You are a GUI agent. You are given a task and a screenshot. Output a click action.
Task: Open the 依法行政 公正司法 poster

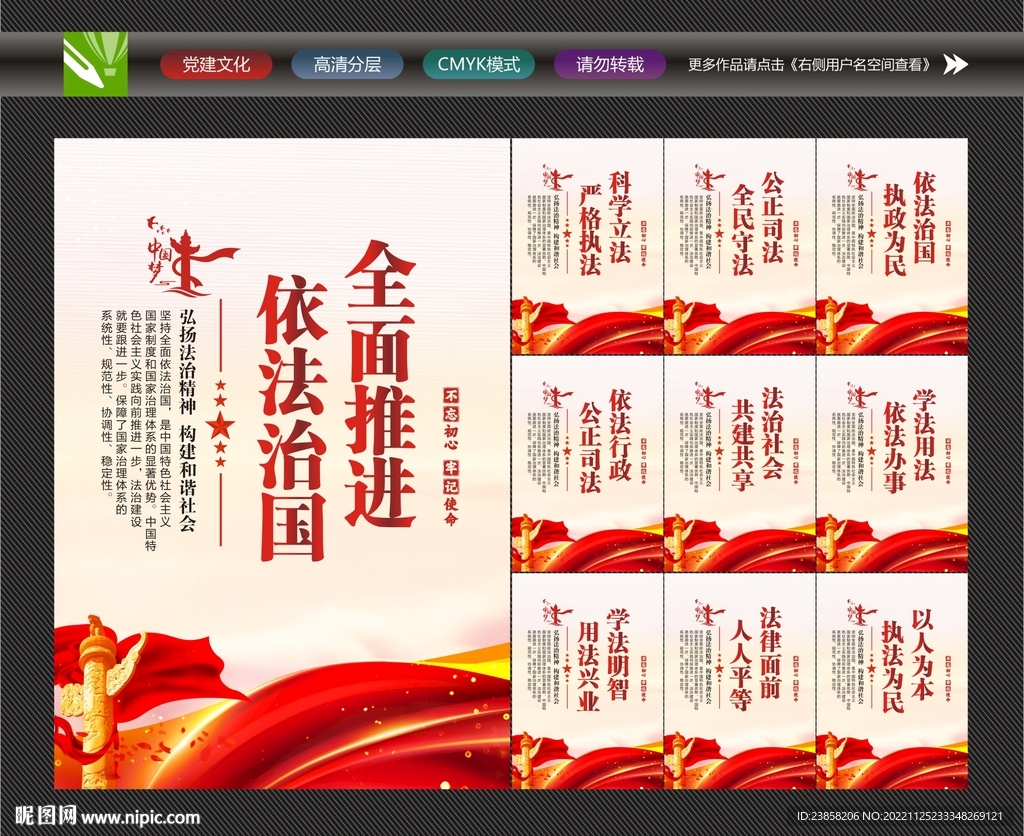click(x=588, y=464)
